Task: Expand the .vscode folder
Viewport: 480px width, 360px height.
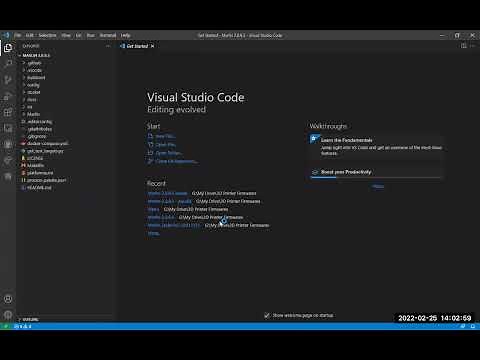Action: click(35, 70)
